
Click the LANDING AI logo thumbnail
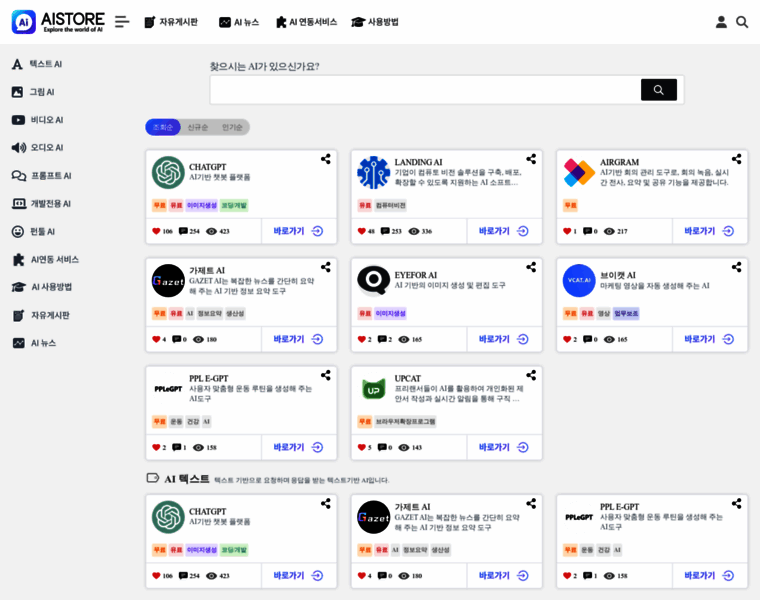click(374, 172)
